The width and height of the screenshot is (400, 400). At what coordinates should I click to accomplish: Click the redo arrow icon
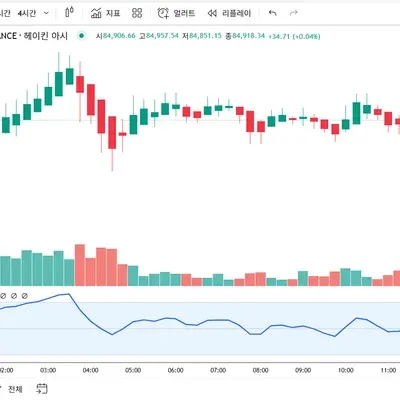click(x=294, y=13)
